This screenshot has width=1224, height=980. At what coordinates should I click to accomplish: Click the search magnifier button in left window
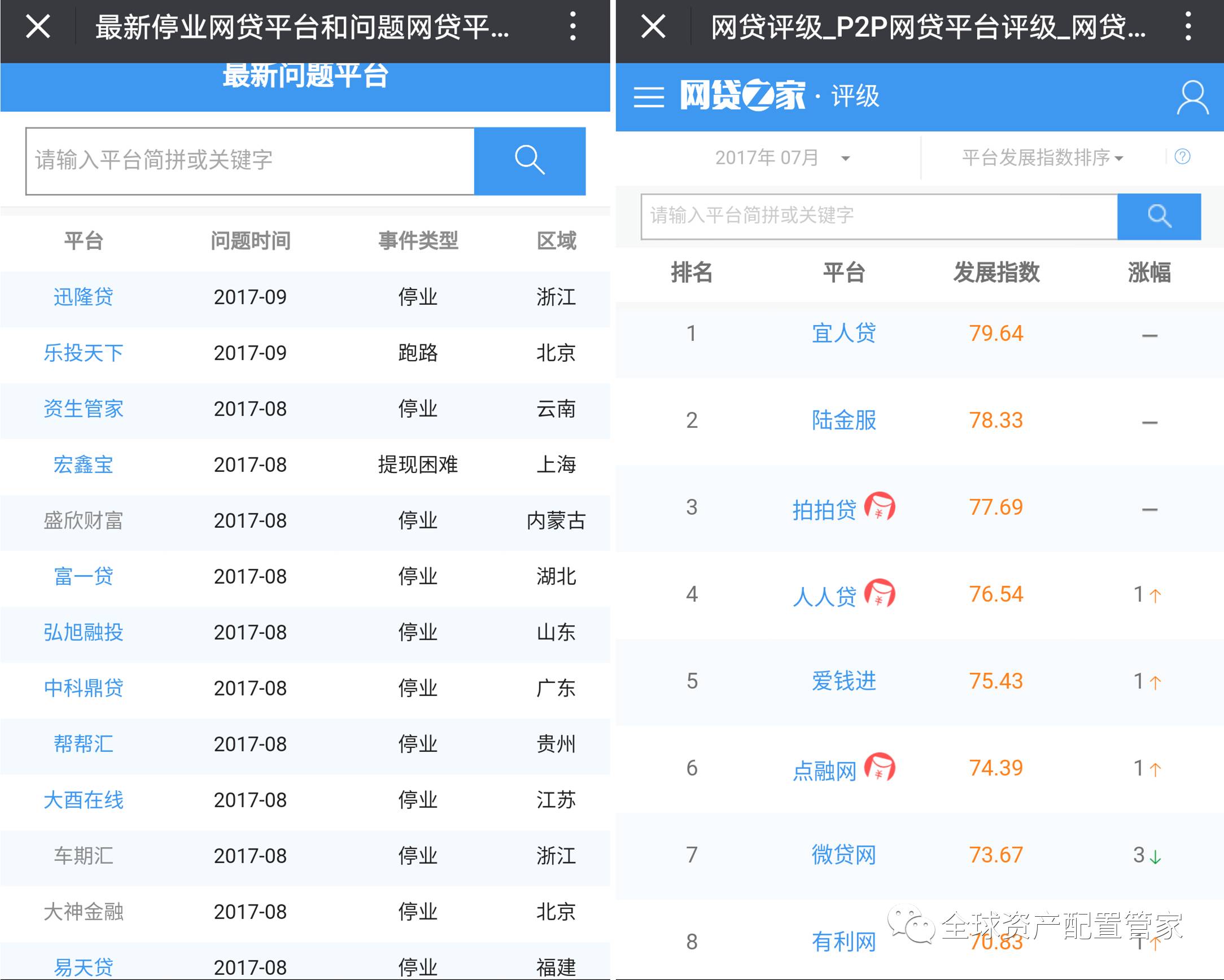(x=530, y=161)
